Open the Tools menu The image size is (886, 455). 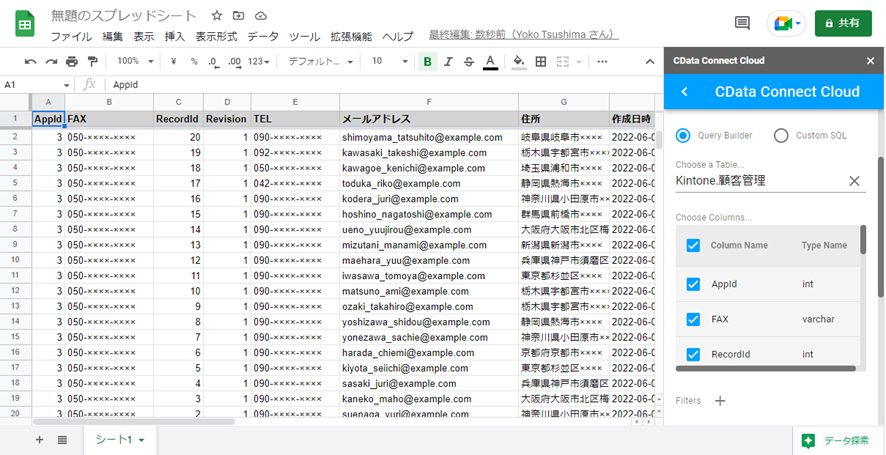click(x=305, y=37)
